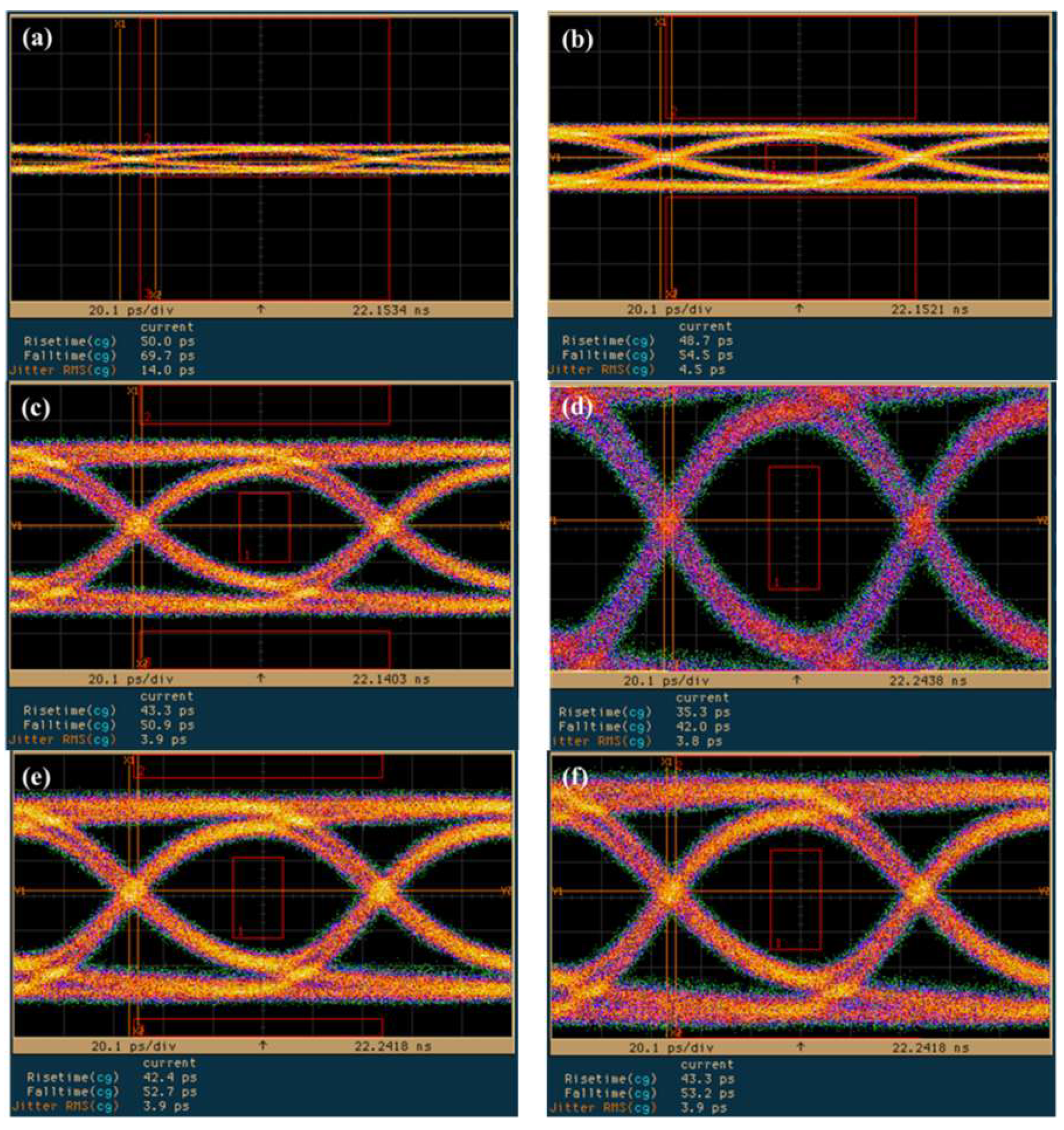Image resolution: width=1064 pixels, height=1130 pixels.
Task: Click the 20.1 ps/div scale in panel (d)
Action: [666, 680]
